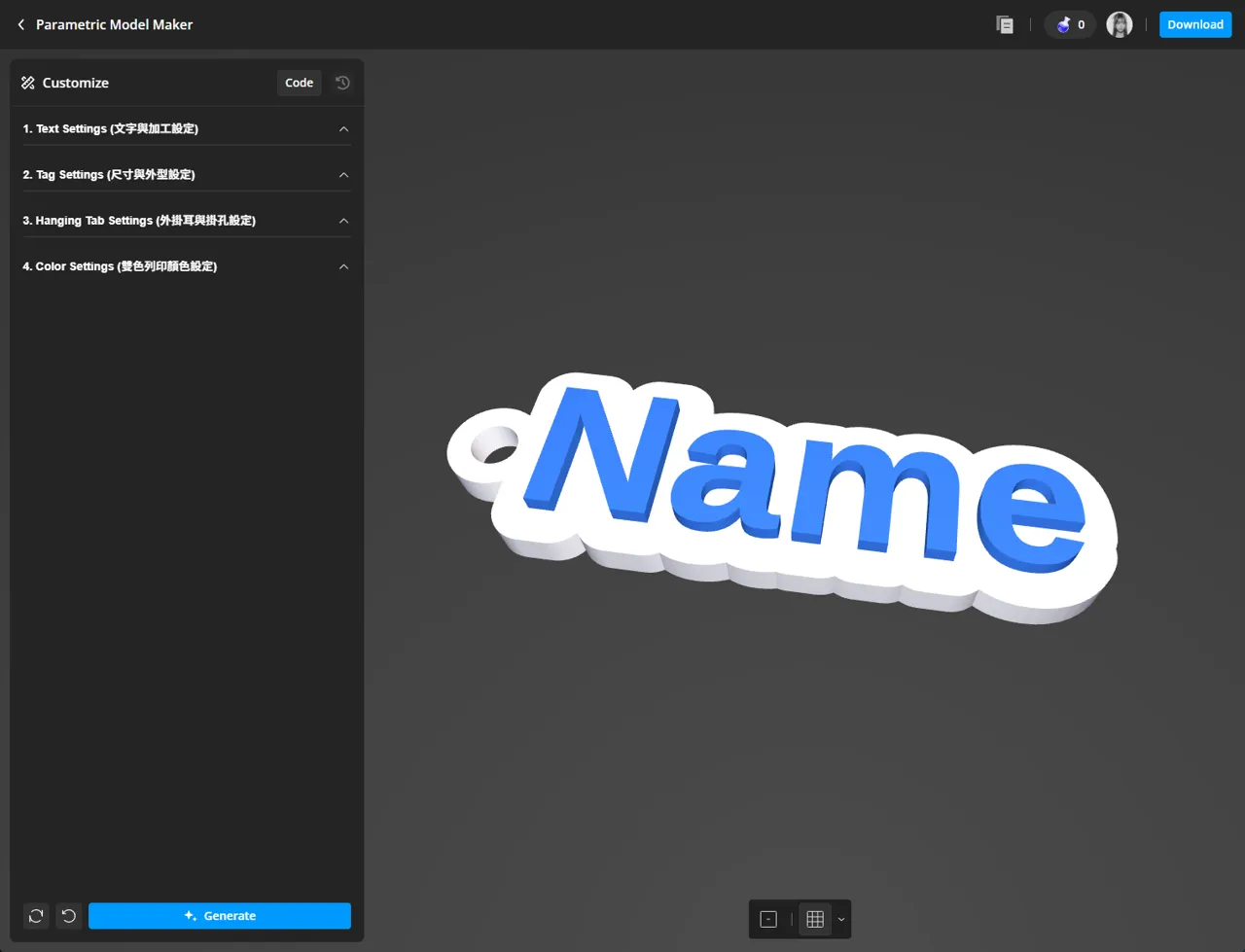Click the refresh parameters icon
The height and width of the screenshot is (952, 1245).
pyautogui.click(x=36, y=916)
